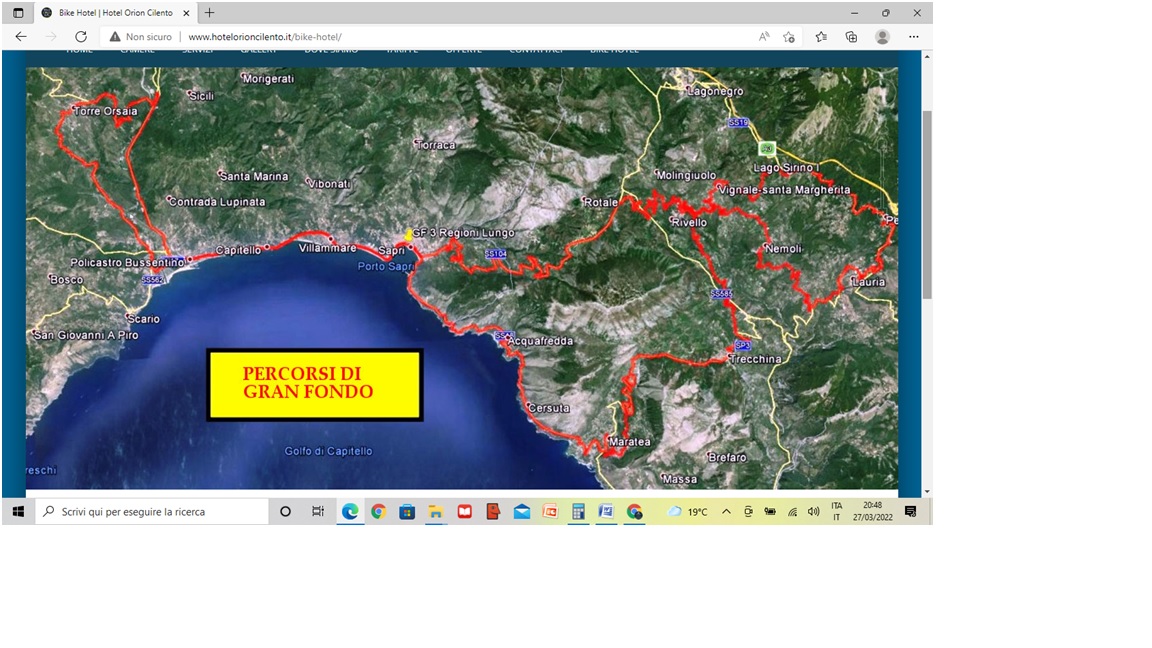Start Read Aloud for the page

tap(764, 37)
